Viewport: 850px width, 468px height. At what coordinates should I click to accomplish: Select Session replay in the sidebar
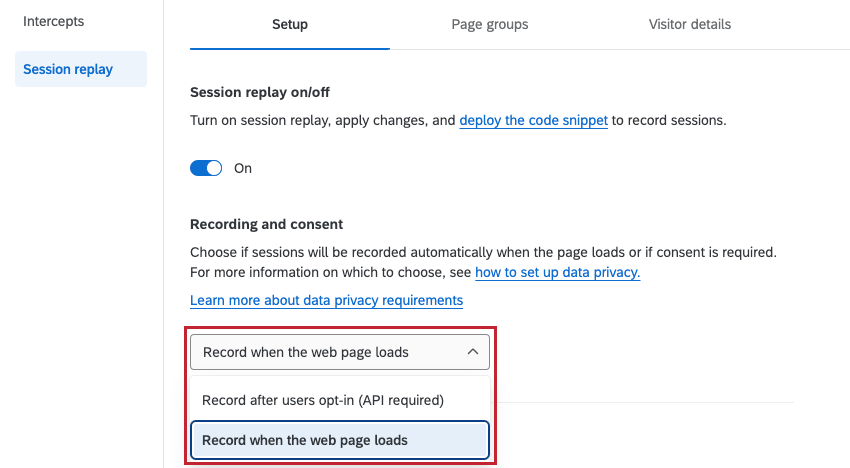81,69
